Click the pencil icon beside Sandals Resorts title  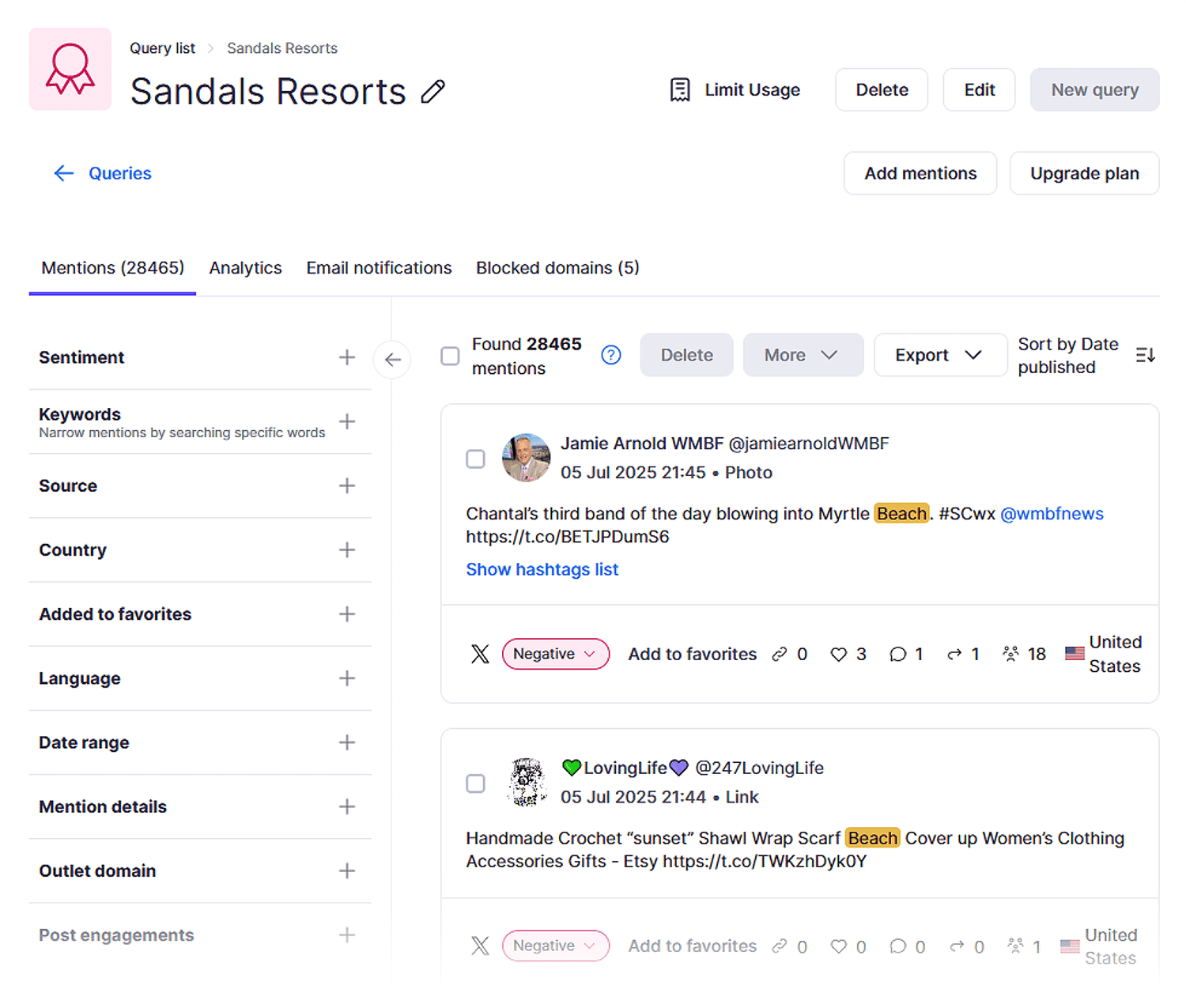[432, 92]
